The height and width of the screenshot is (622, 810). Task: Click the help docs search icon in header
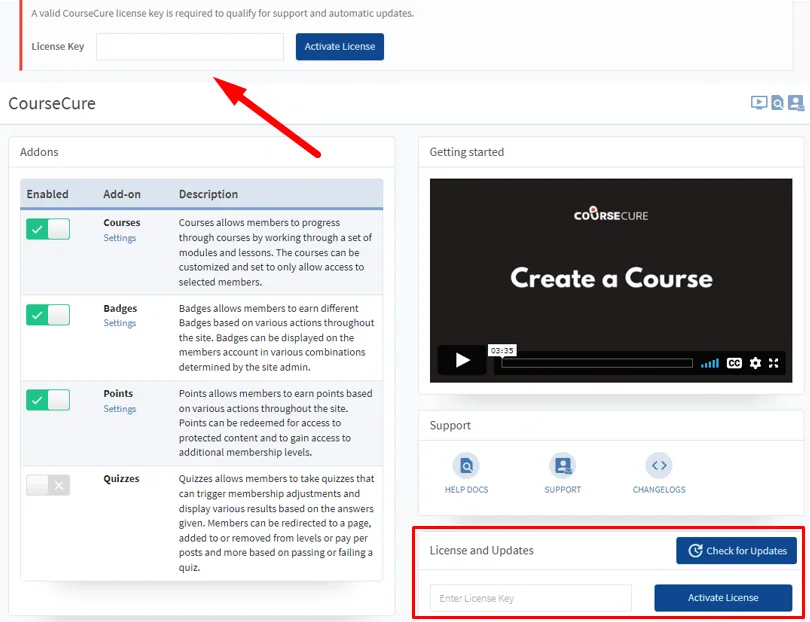point(777,103)
